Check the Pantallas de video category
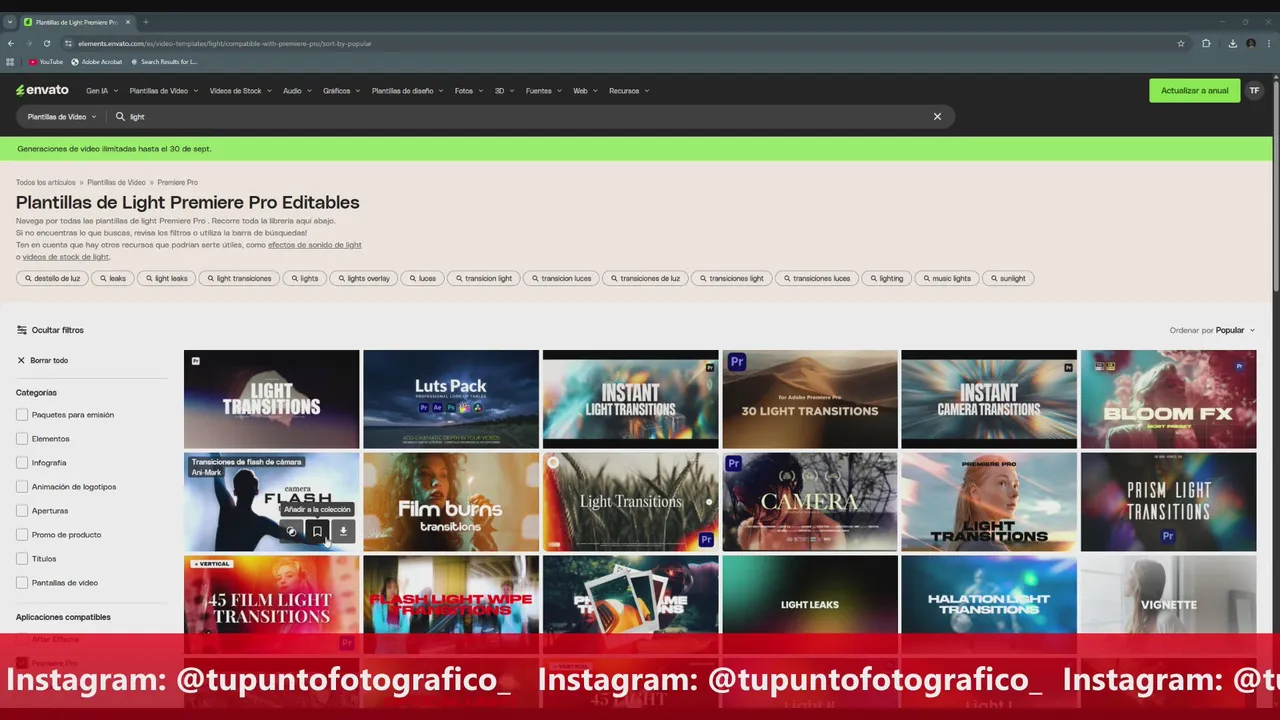Screen dimensions: 1280x720 coord(22,583)
